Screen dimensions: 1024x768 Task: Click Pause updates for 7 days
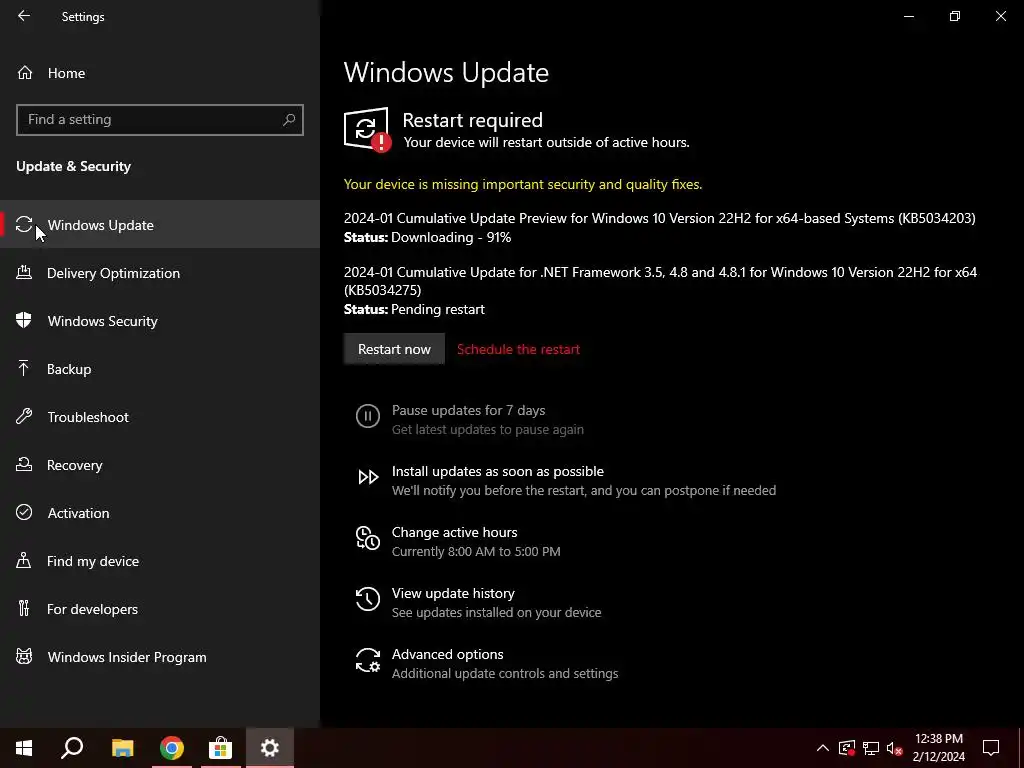468,410
